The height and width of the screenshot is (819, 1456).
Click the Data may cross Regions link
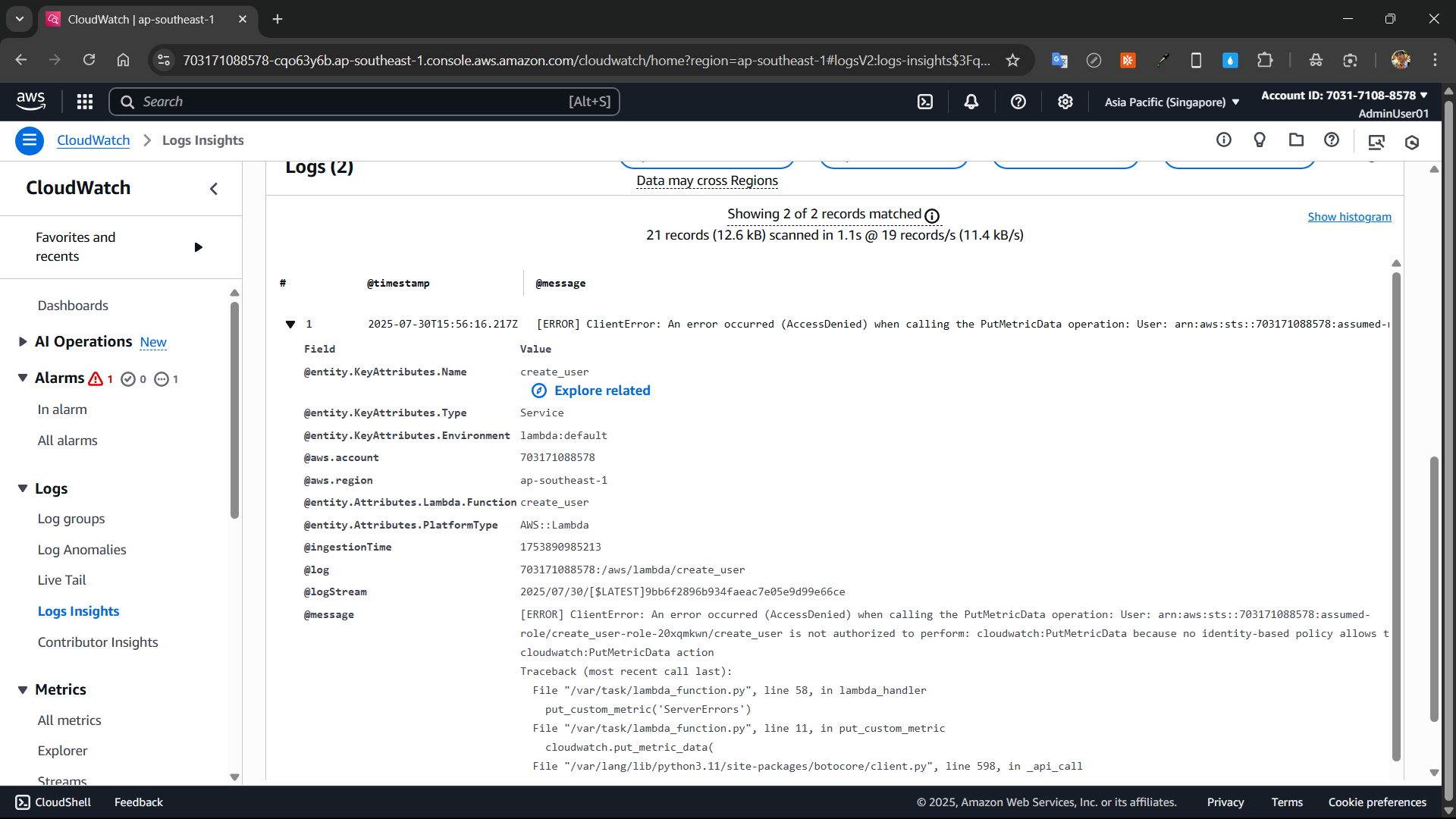707,180
